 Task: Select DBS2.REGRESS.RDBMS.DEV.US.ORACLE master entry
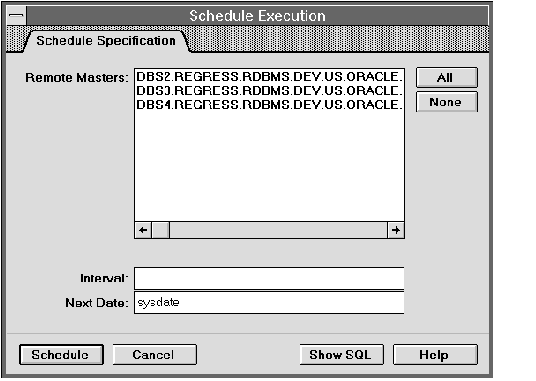269,77
